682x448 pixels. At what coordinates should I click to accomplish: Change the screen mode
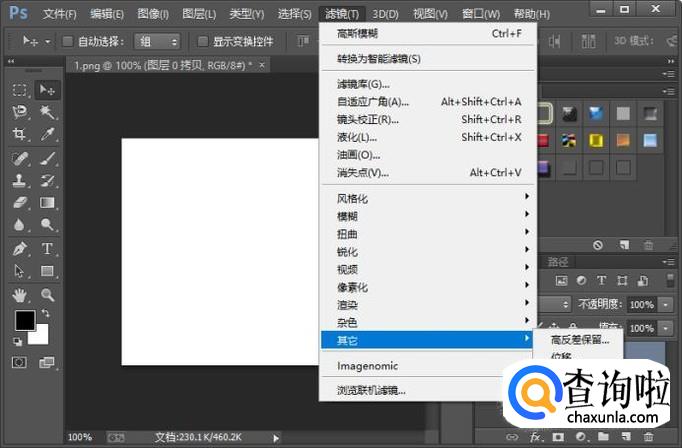point(47,362)
